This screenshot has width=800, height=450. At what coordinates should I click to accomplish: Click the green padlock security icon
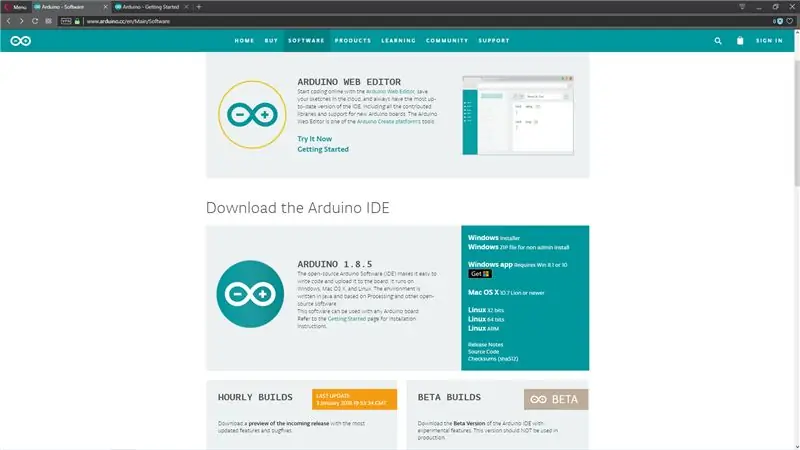77,21
